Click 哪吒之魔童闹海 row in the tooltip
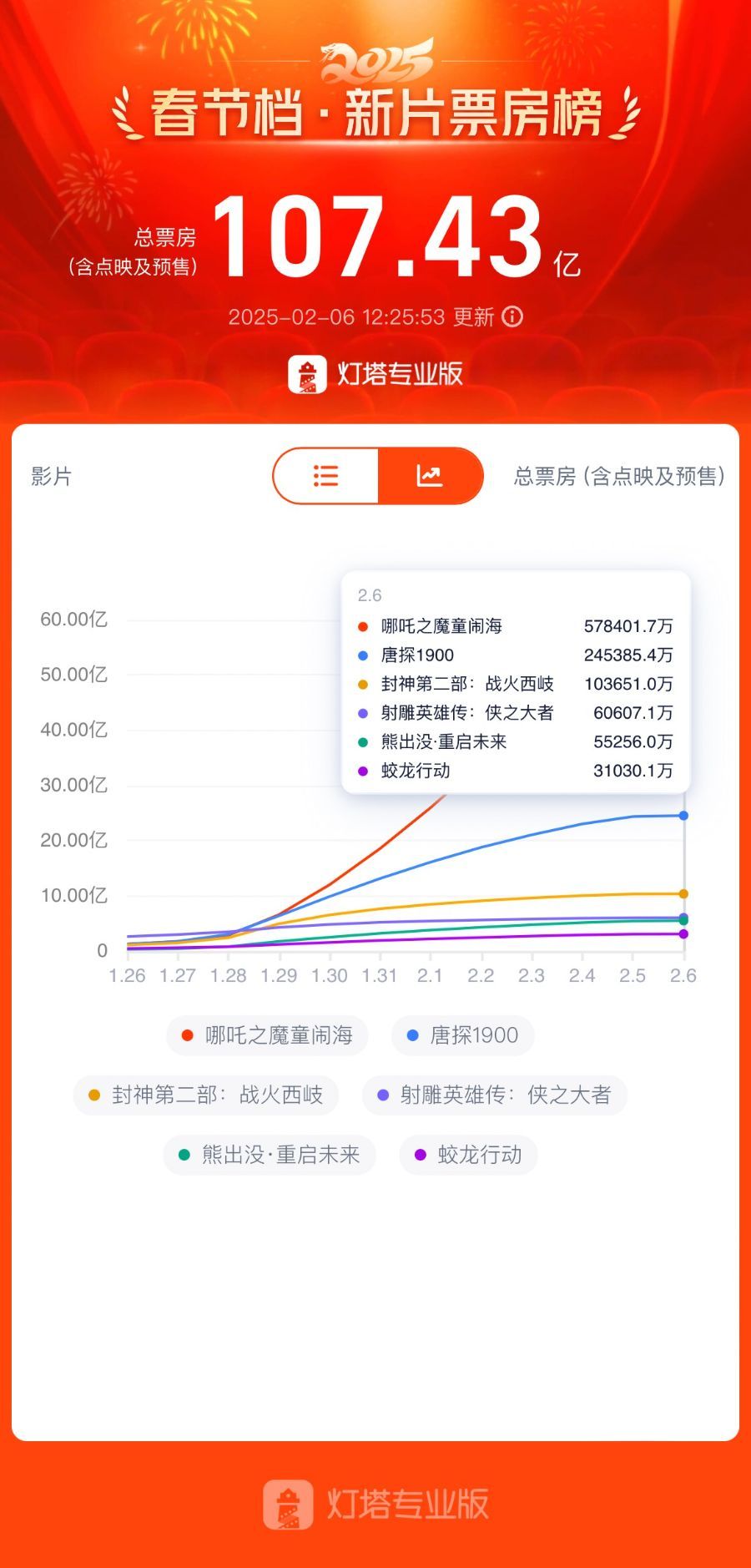 [515, 626]
